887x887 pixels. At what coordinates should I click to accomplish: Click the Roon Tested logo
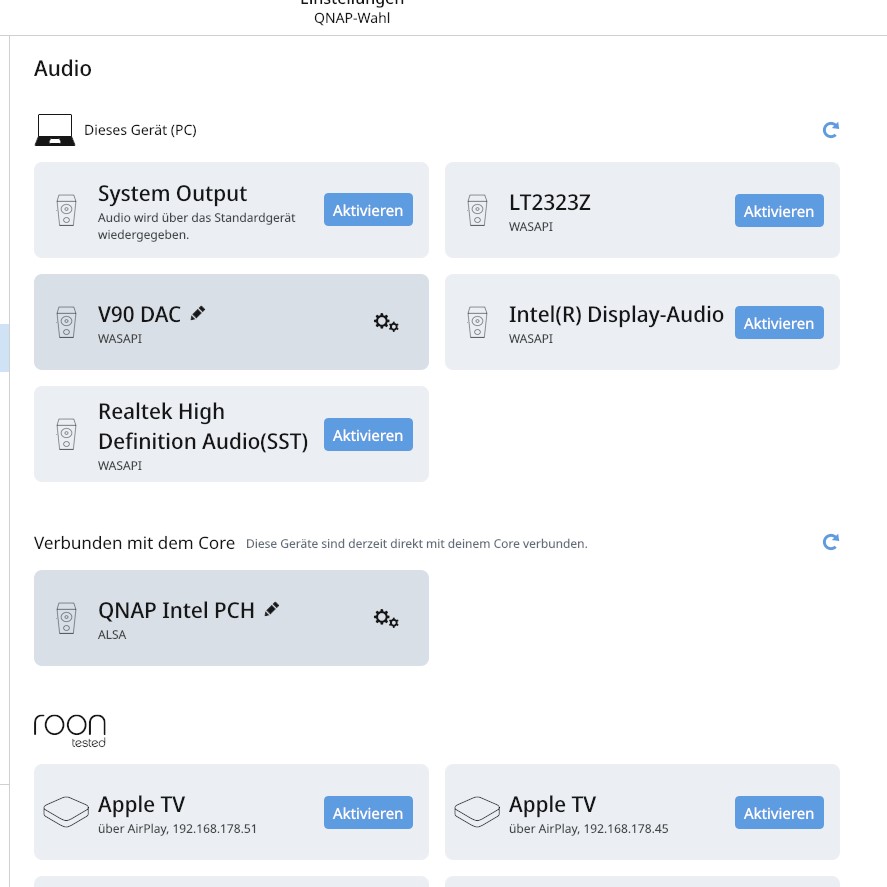click(70, 730)
